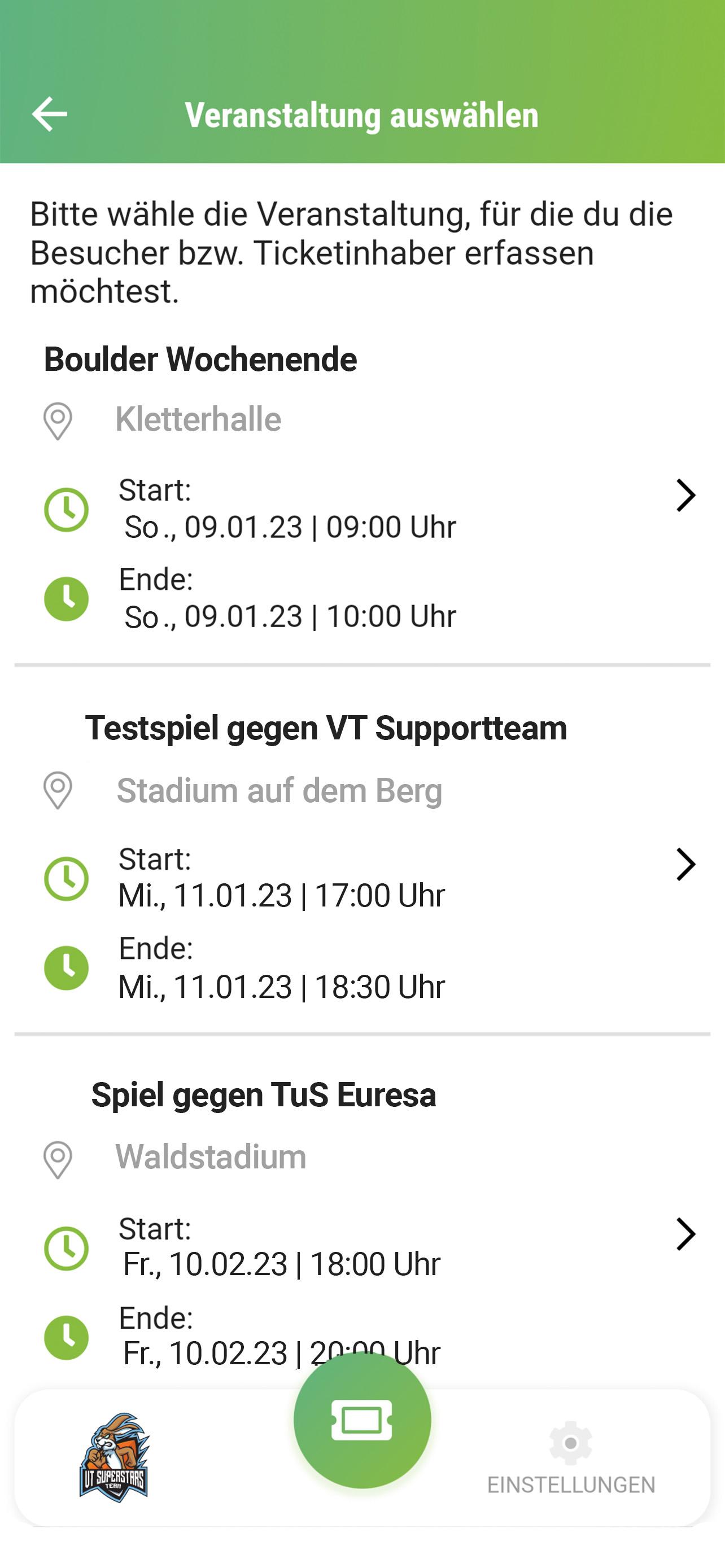Tap start clock icon for Boulder Wochenende
Viewport: 725px width, 1568px height.
click(67, 510)
